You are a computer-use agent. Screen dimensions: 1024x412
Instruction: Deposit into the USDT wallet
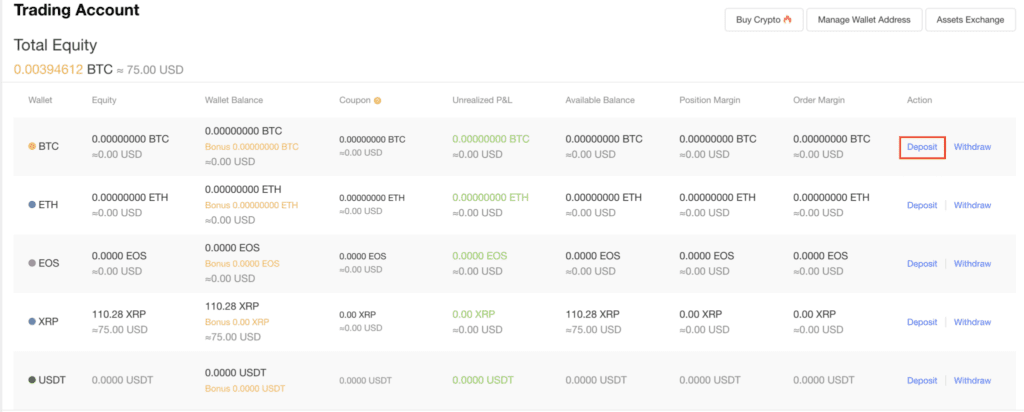(922, 380)
